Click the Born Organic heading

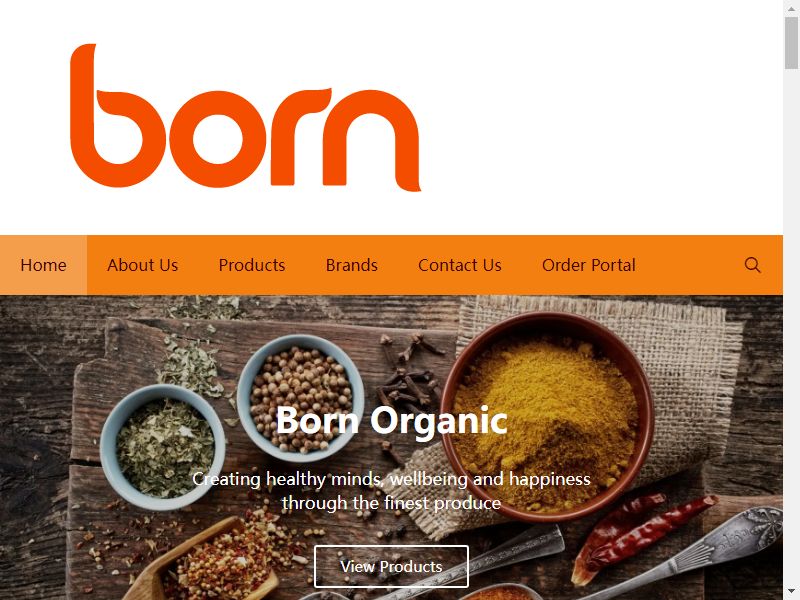(x=391, y=420)
